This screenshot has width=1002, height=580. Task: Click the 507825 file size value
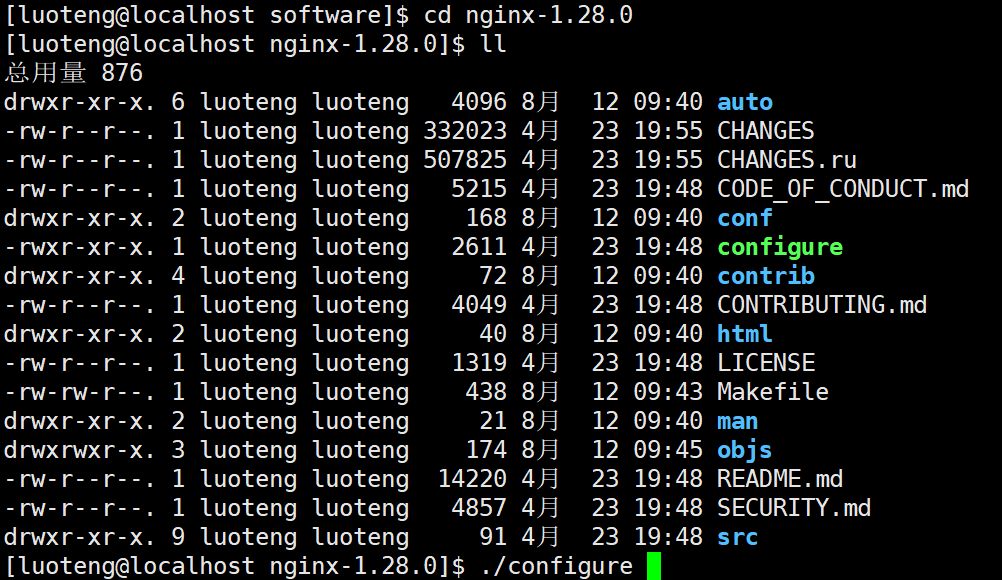465,160
